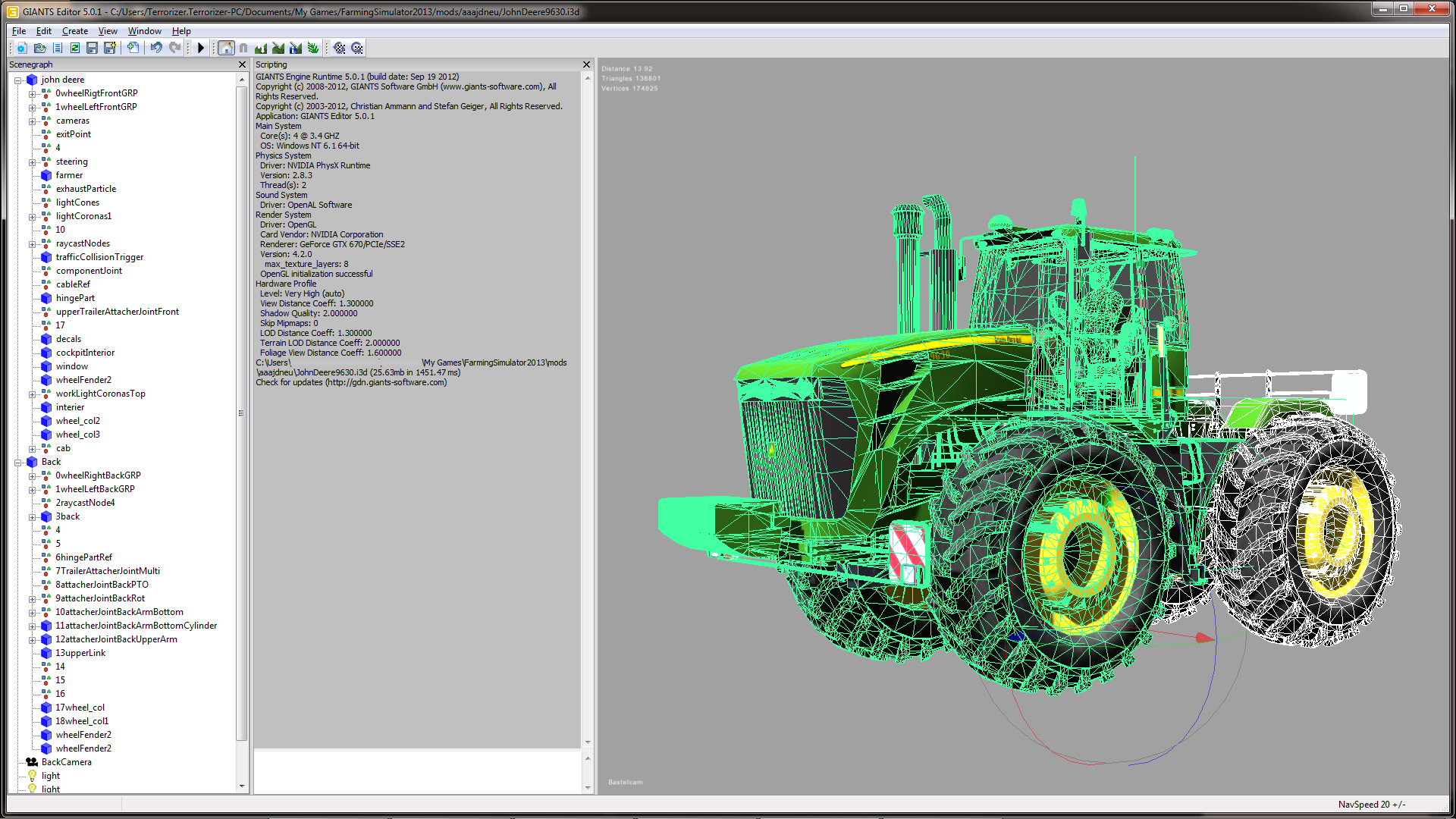Click the Scenegraph vertical scrollbar

point(241,413)
